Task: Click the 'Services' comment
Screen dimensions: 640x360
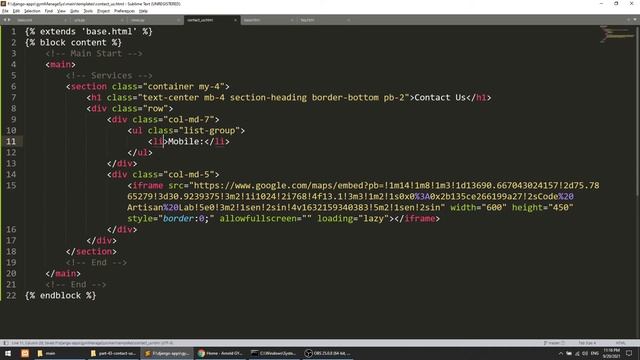Action: [109, 76]
